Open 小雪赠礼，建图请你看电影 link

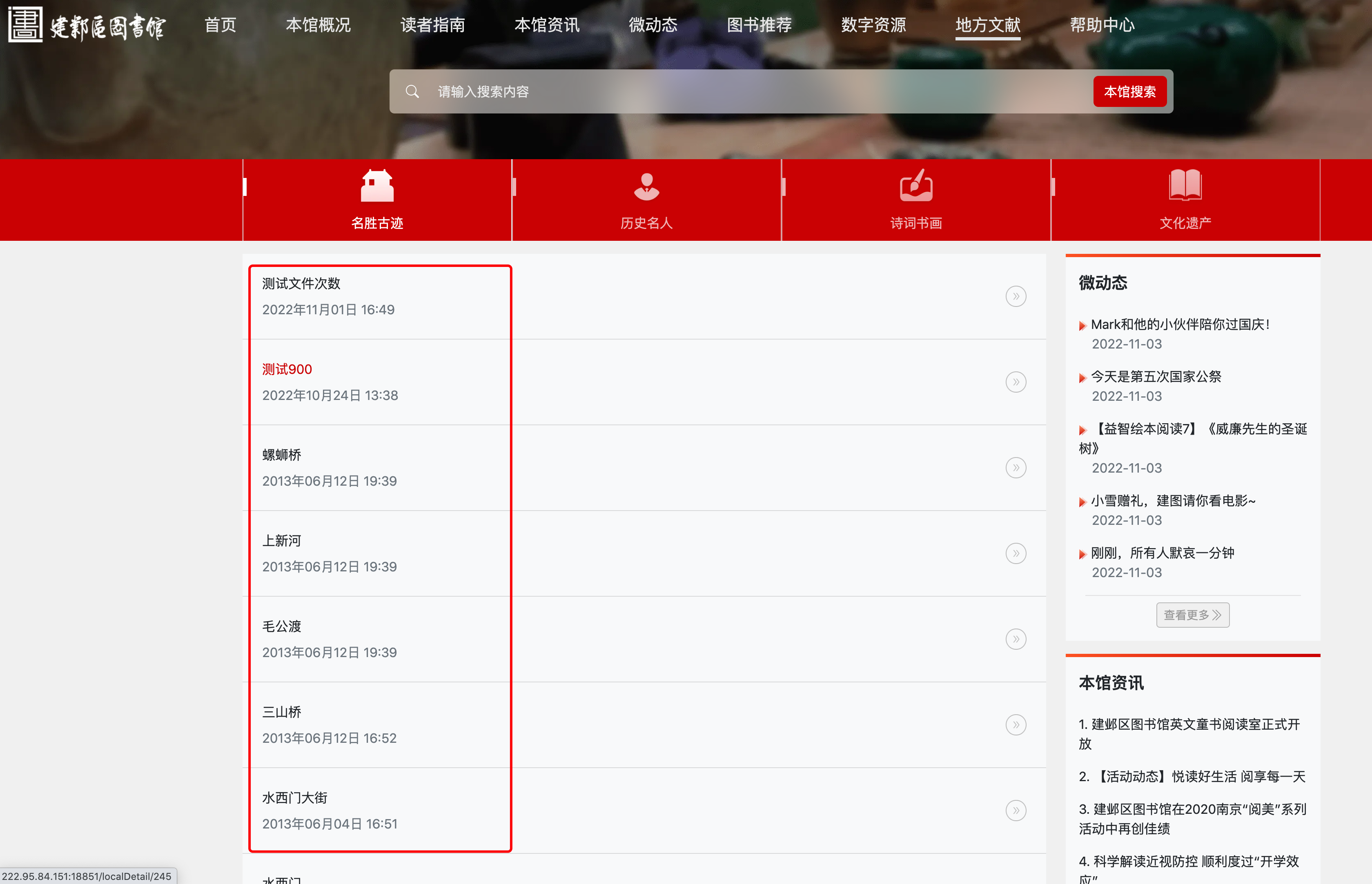(1173, 500)
